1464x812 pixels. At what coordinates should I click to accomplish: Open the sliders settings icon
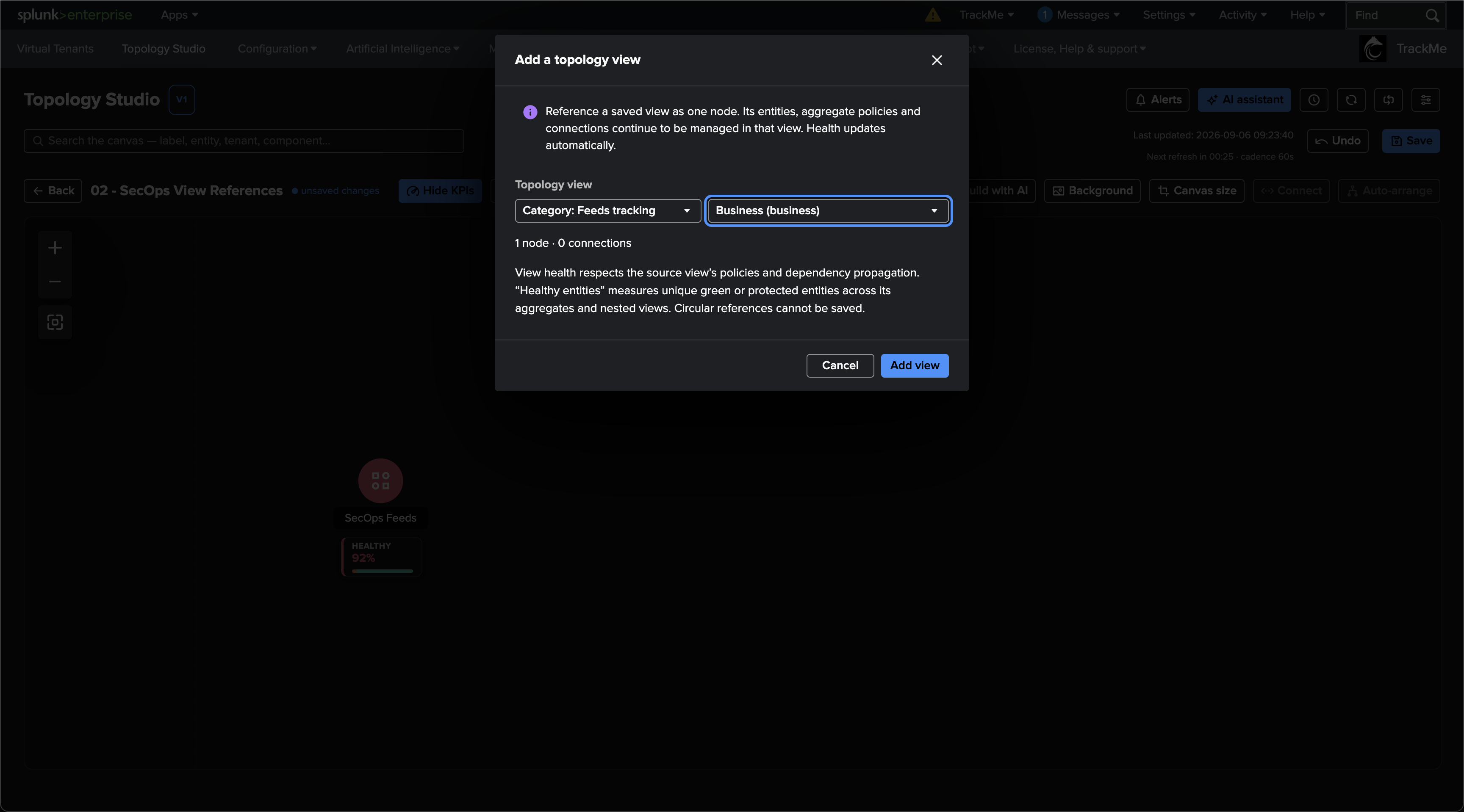(1425, 100)
